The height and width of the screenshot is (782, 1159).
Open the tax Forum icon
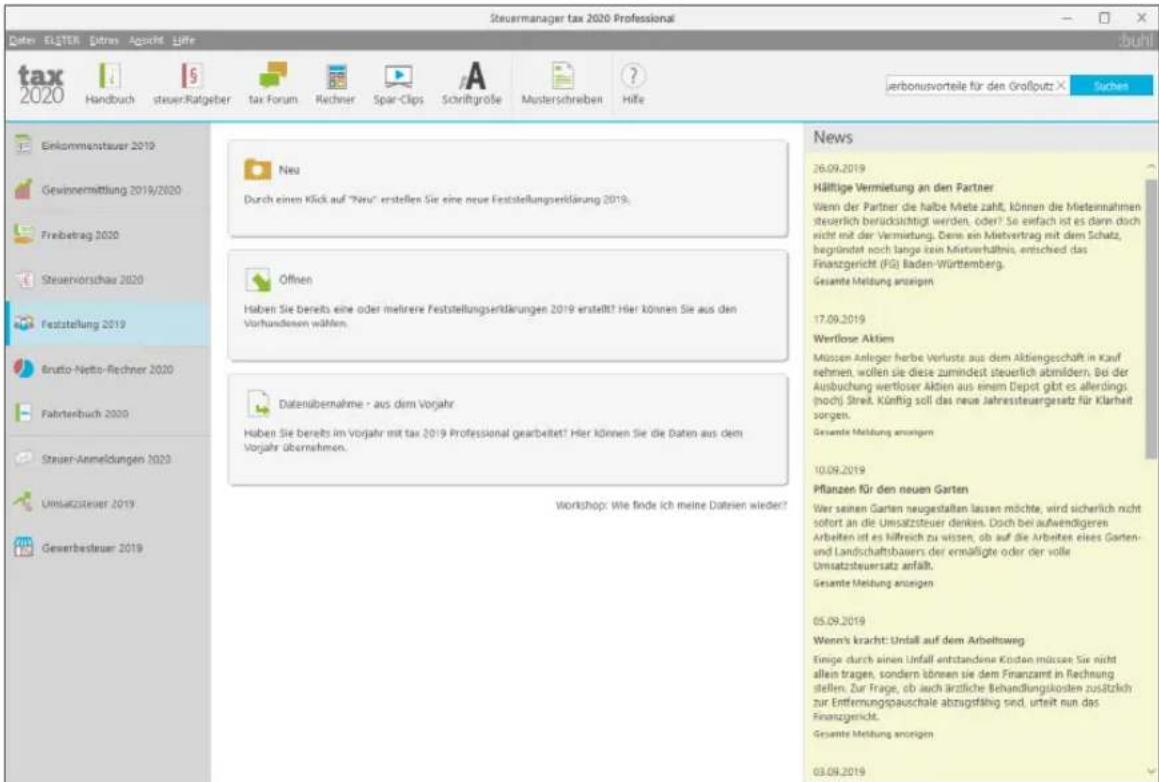273,76
